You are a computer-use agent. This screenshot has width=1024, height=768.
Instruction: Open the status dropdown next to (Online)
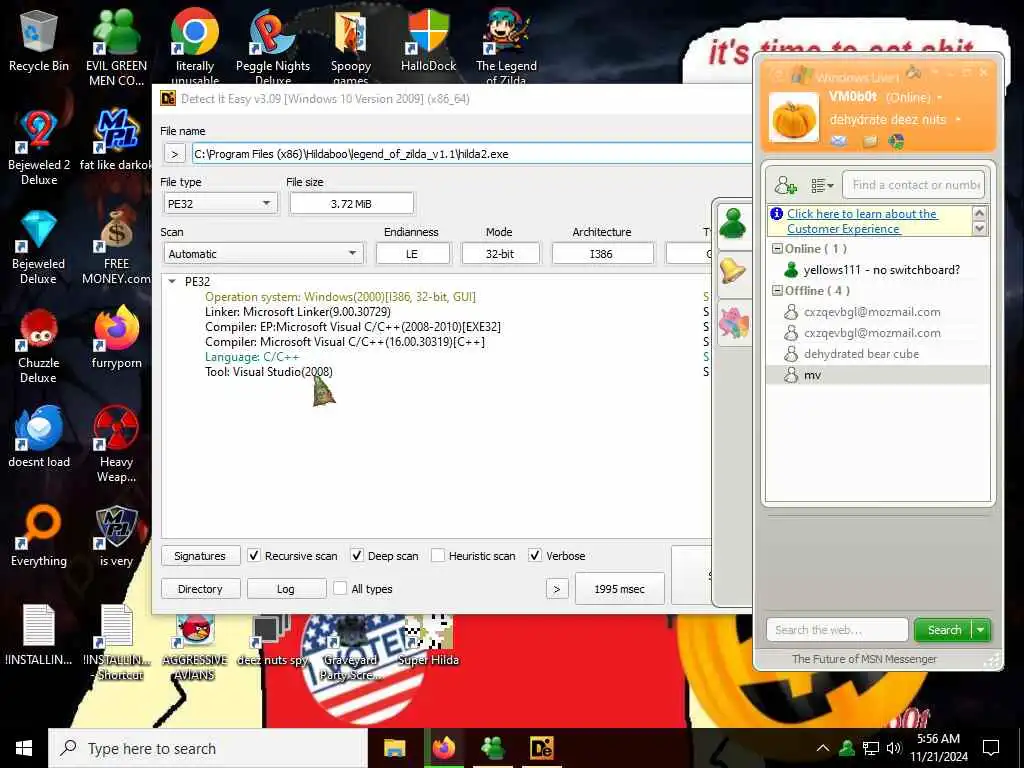940,98
